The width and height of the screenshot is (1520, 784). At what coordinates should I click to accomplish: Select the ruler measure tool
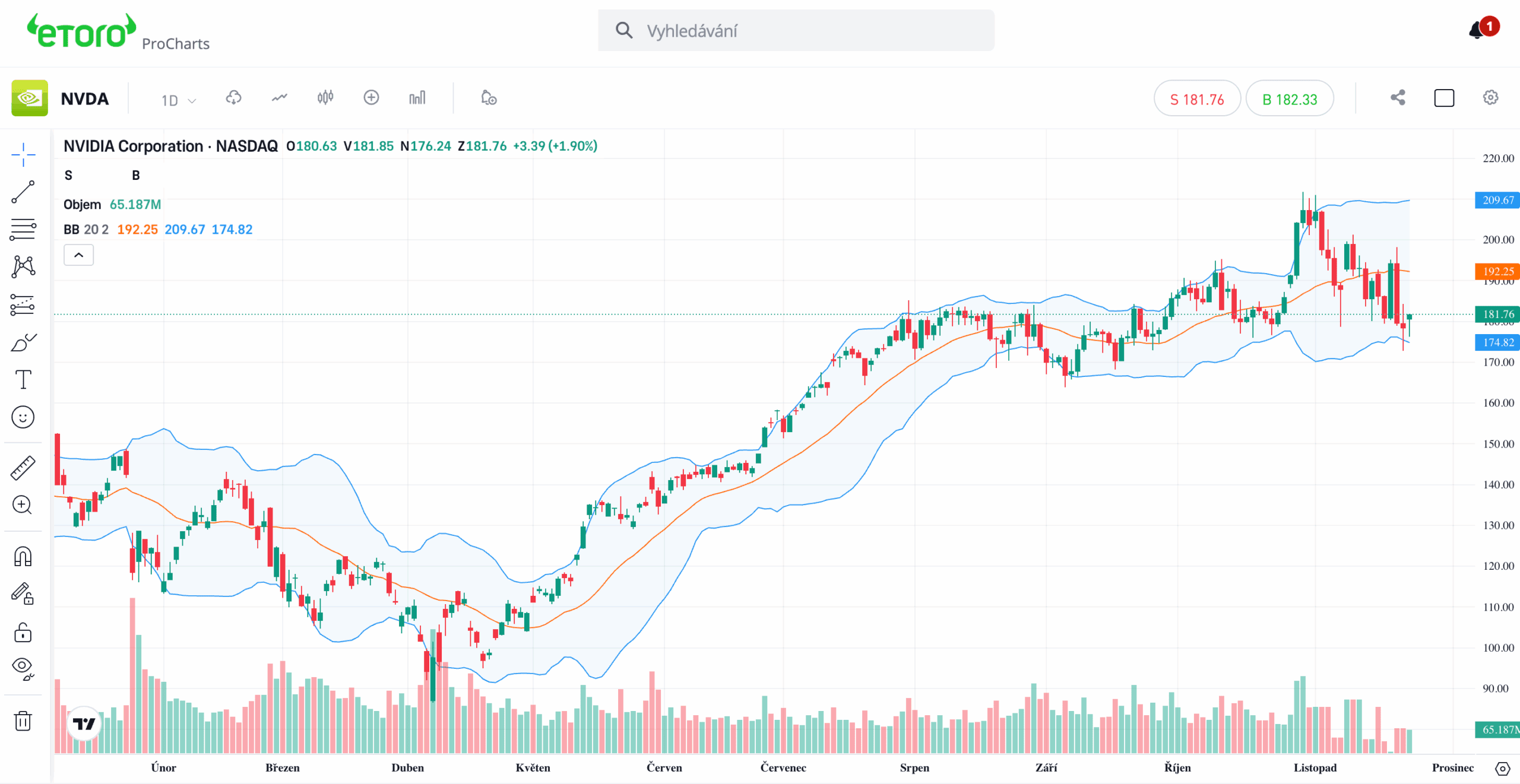pyautogui.click(x=23, y=468)
